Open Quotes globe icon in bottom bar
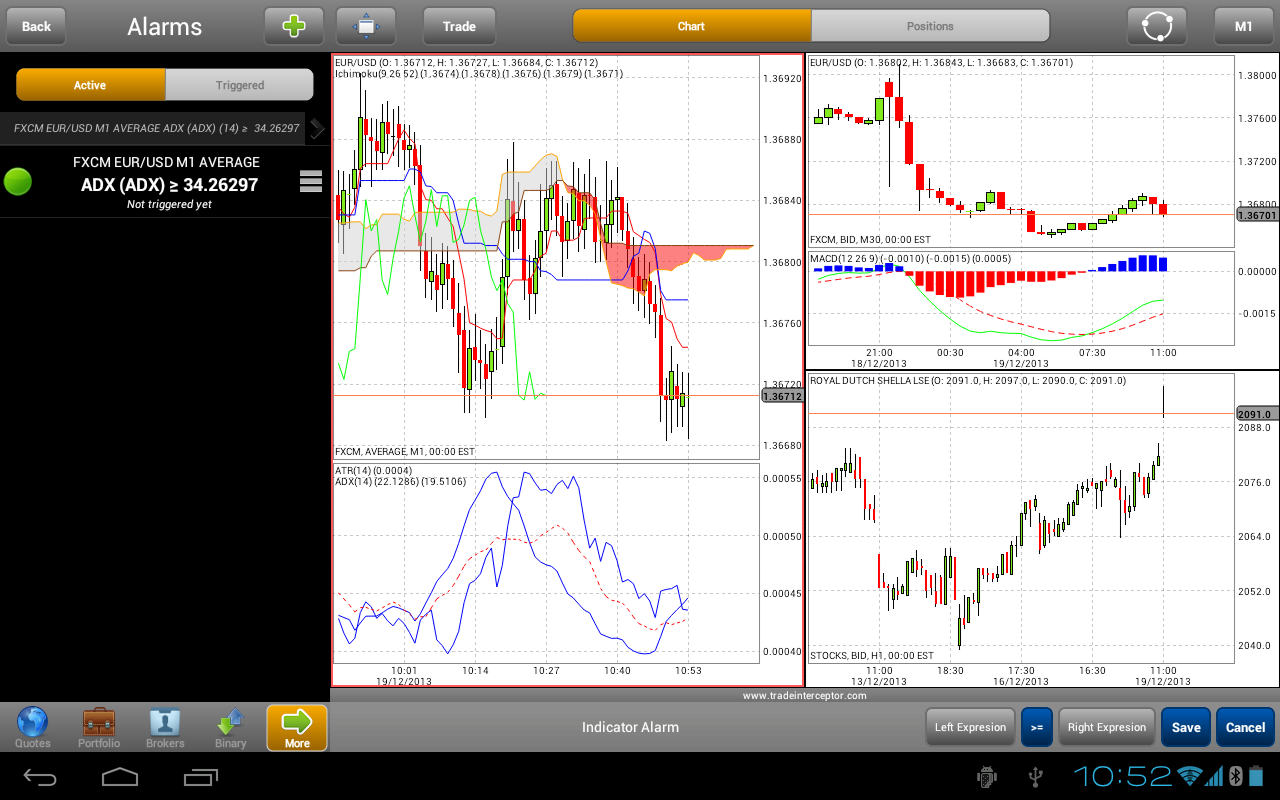This screenshot has height=800, width=1280. coord(33,727)
